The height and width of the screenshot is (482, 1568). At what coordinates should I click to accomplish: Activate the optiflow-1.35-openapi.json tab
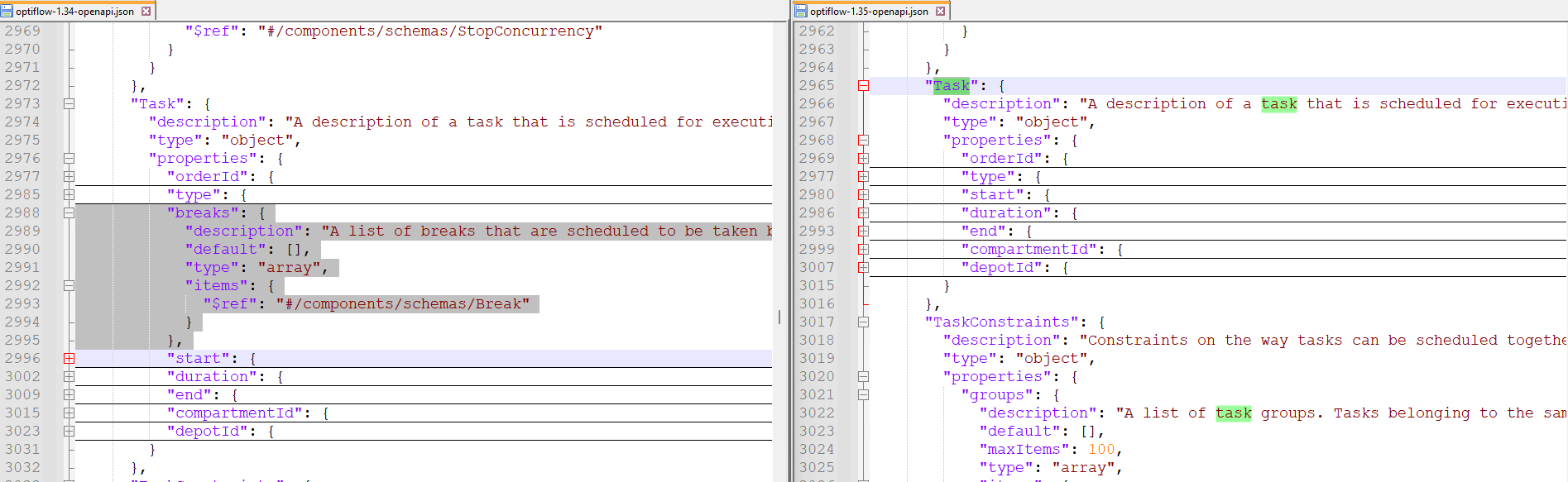click(869, 12)
